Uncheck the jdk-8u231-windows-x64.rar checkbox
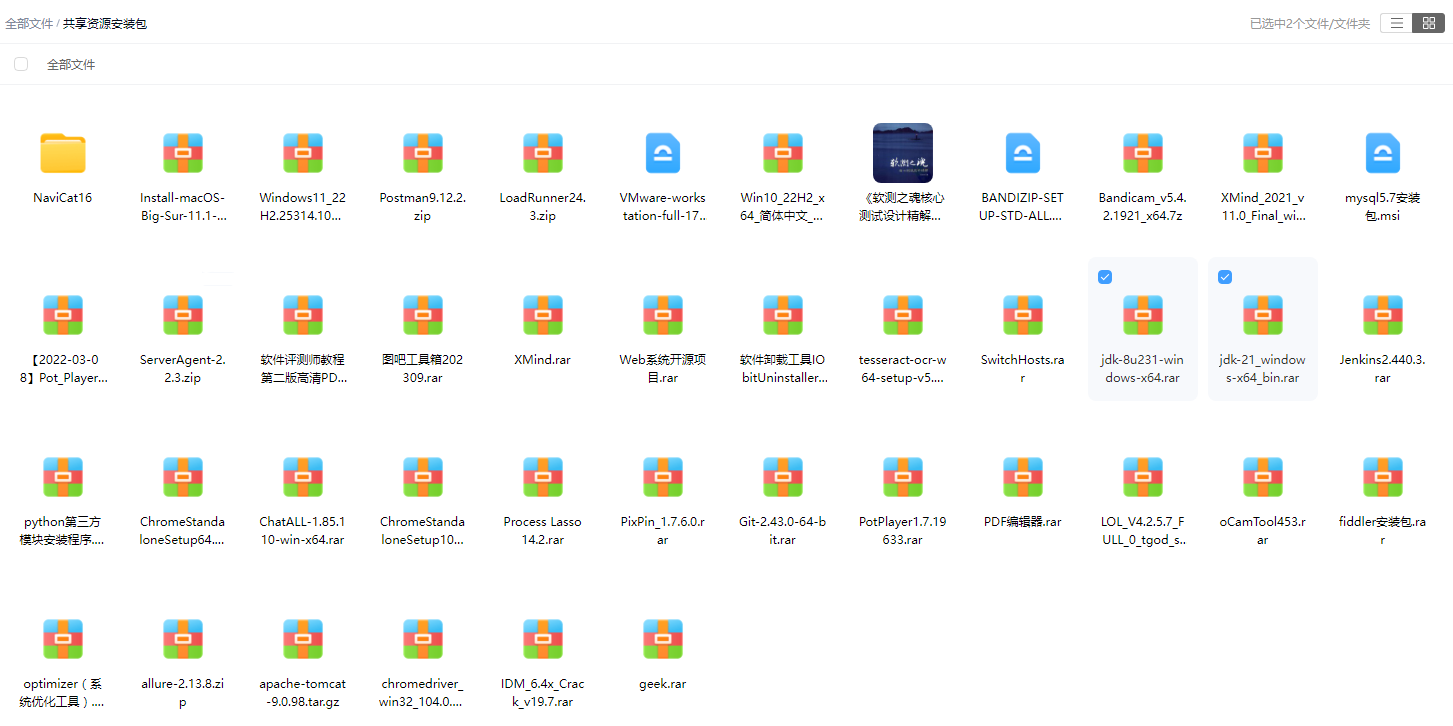1453x726 pixels. (1105, 277)
